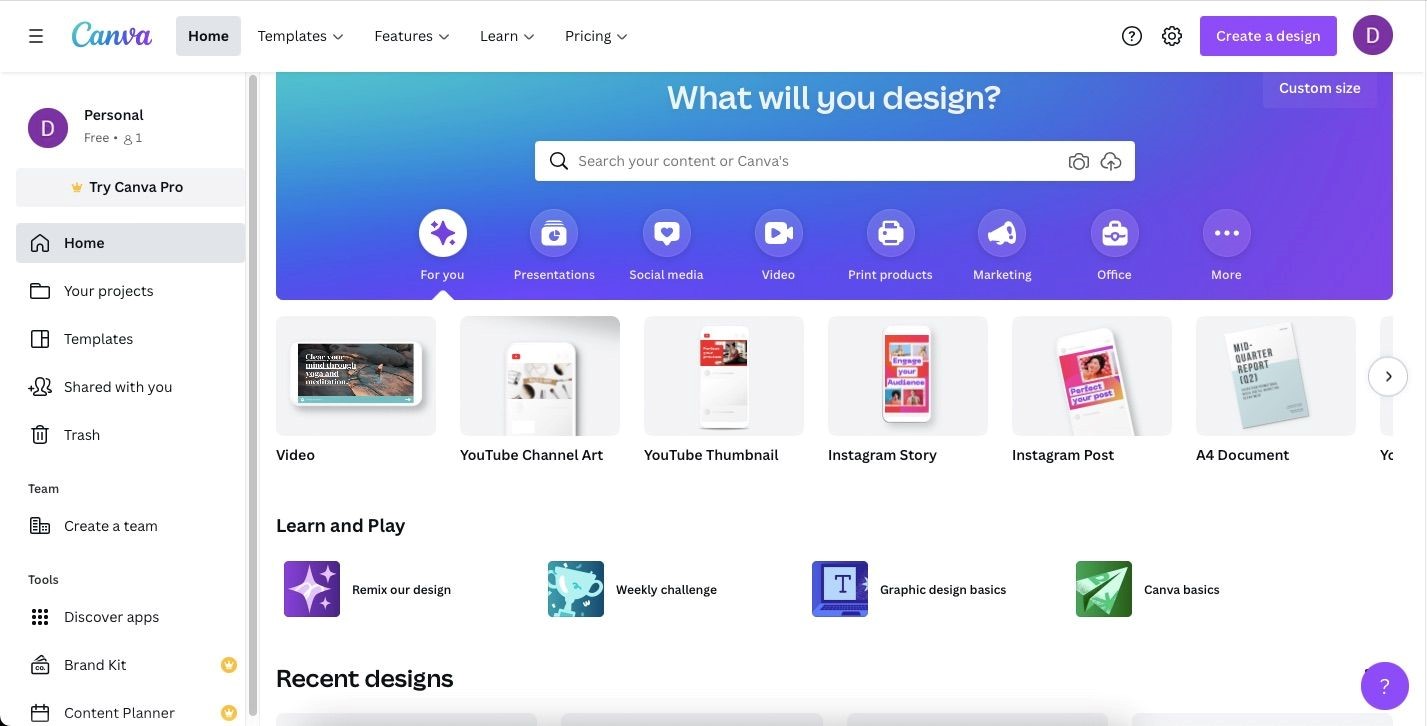Open YouTube Channel Art thumbnail
The image size is (1427, 726).
(540, 376)
